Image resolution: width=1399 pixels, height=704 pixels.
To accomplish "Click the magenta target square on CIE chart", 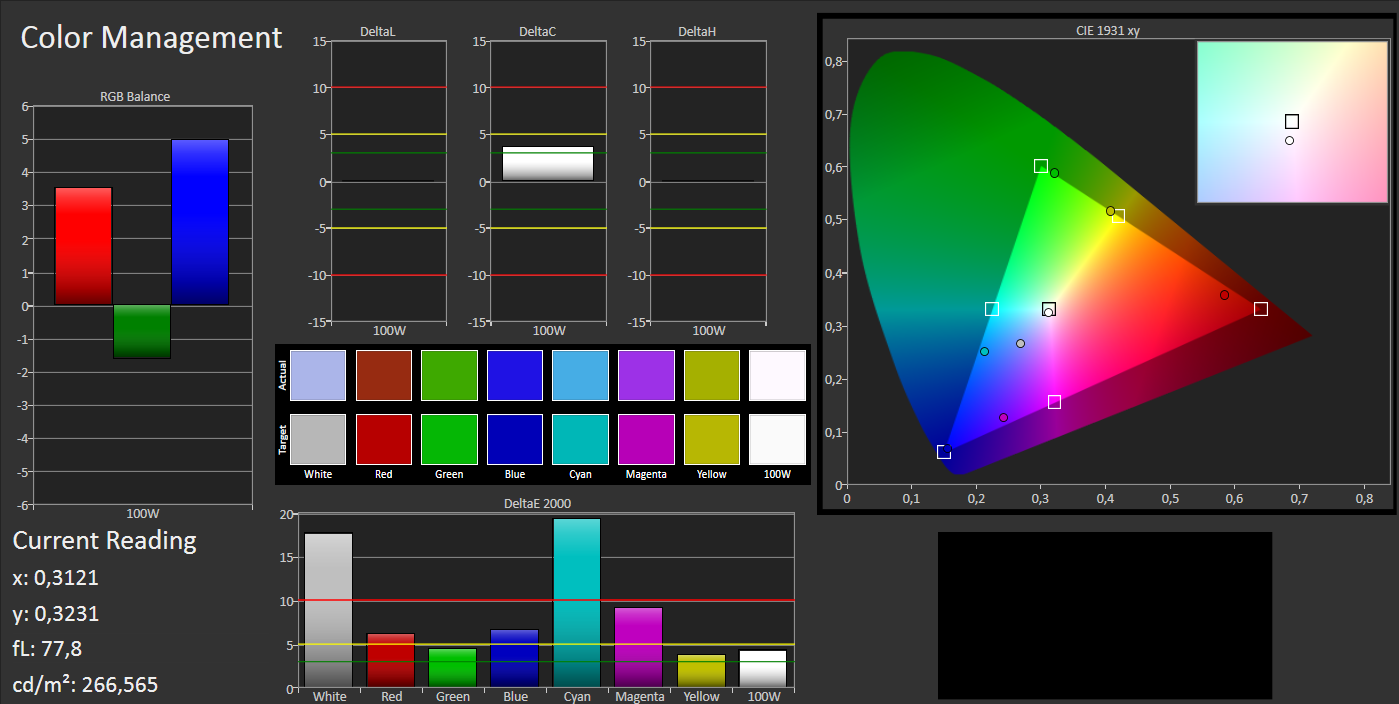I will (x=1054, y=402).
